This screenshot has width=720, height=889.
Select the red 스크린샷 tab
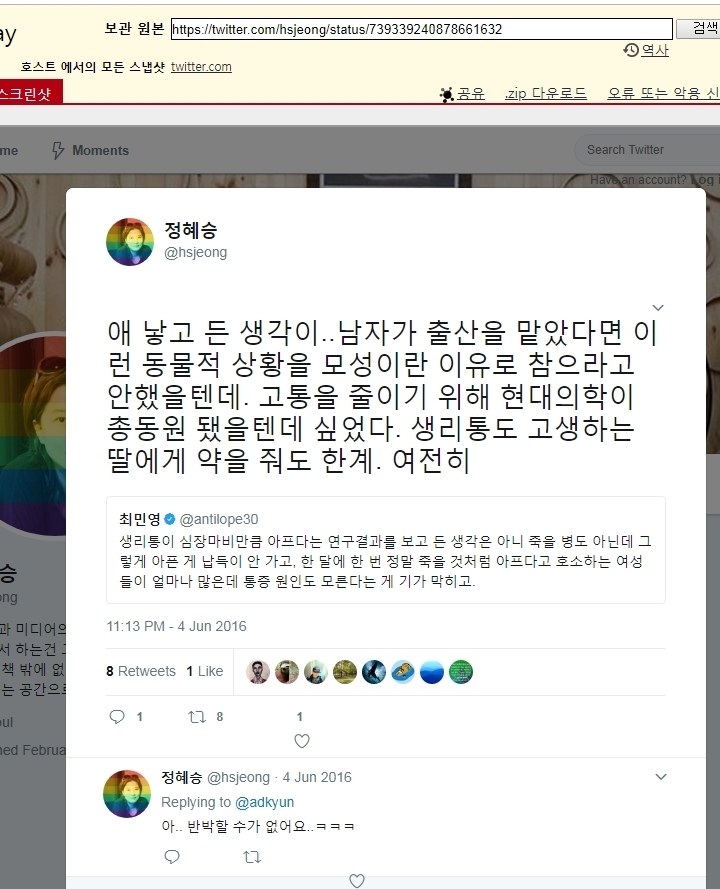pyautogui.click(x=28, y=93)
